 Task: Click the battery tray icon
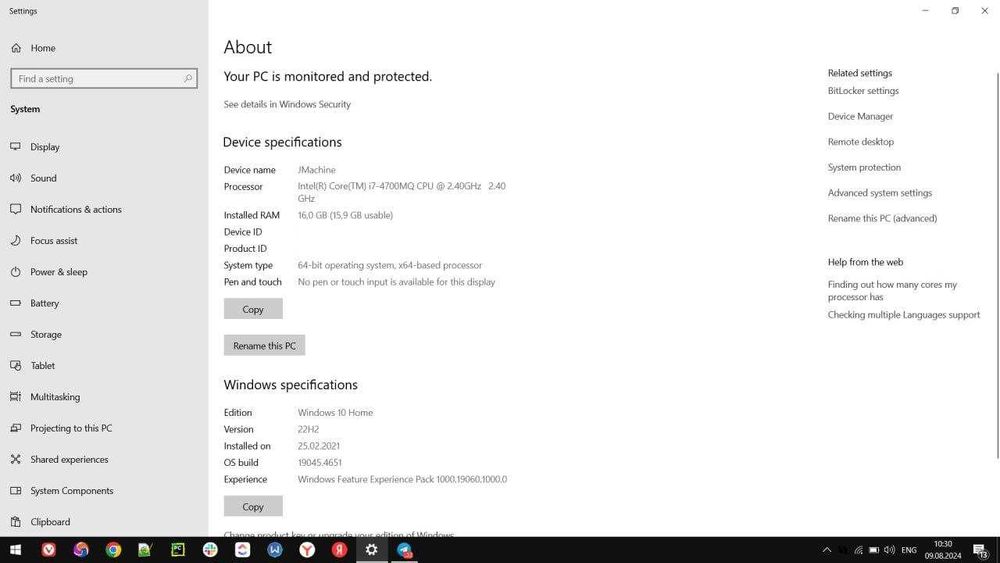(x=874, y=550)
